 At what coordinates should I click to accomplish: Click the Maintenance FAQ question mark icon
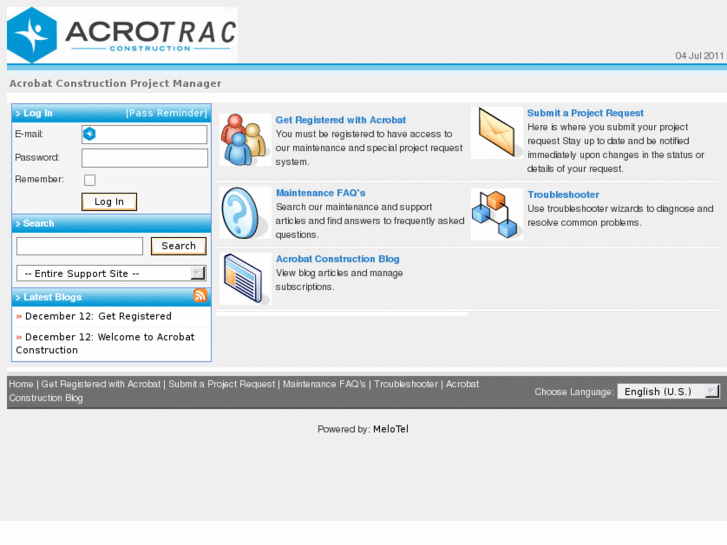[245, 213]
